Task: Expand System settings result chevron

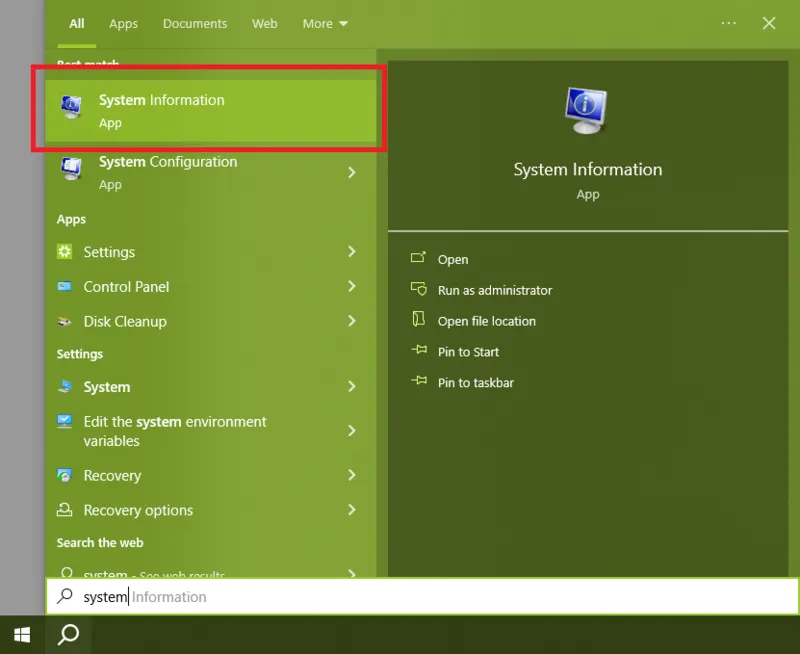Action: [x=352, y=386]
